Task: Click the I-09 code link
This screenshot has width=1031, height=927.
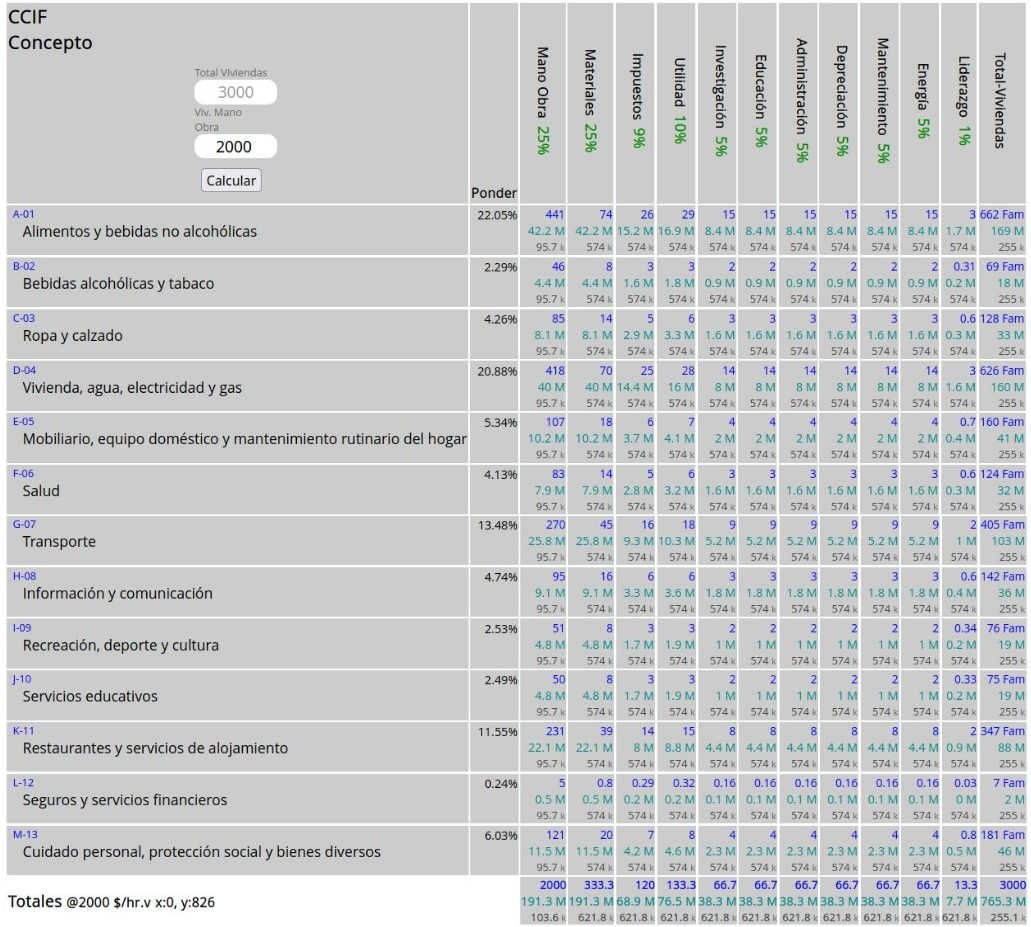Action: point(22,627)
